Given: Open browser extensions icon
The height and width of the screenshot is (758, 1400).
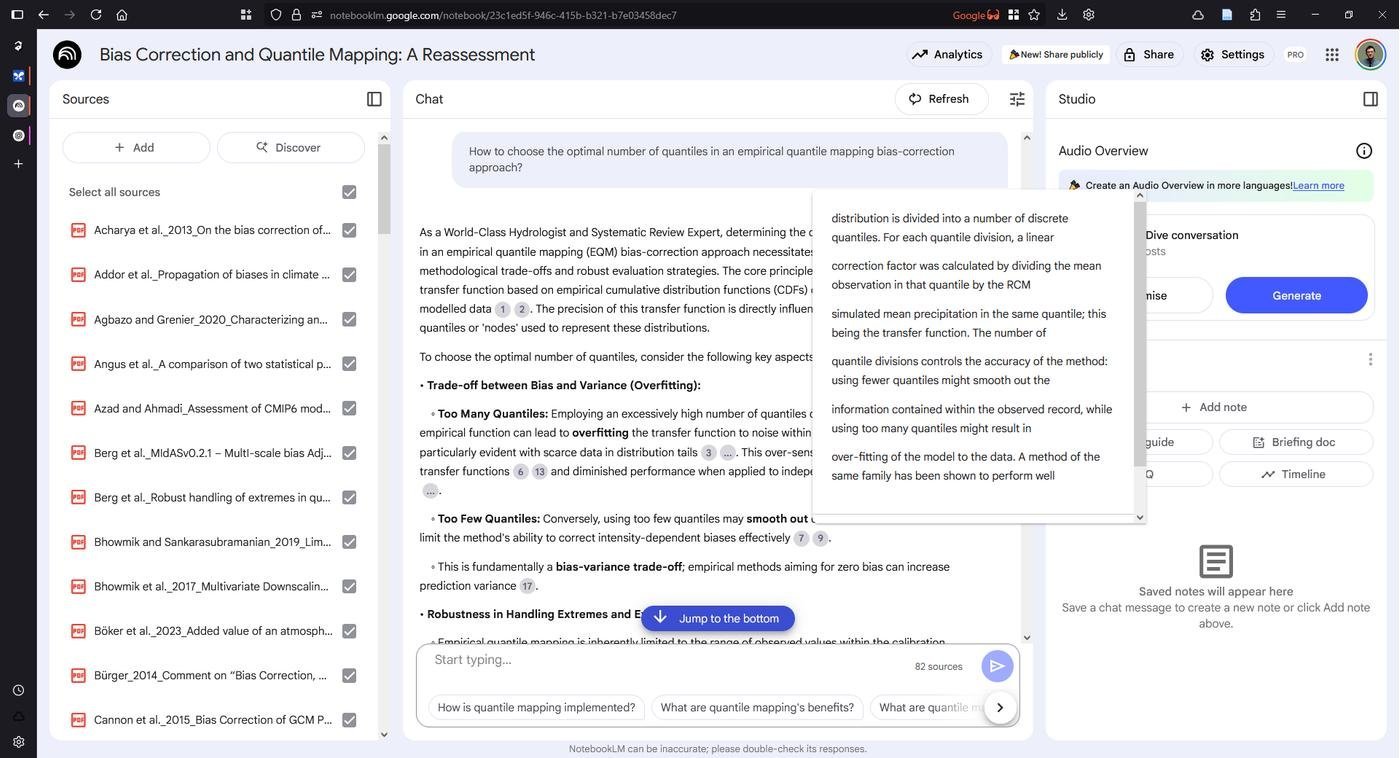Looking at the screenshot, I should coord(1255,15).
